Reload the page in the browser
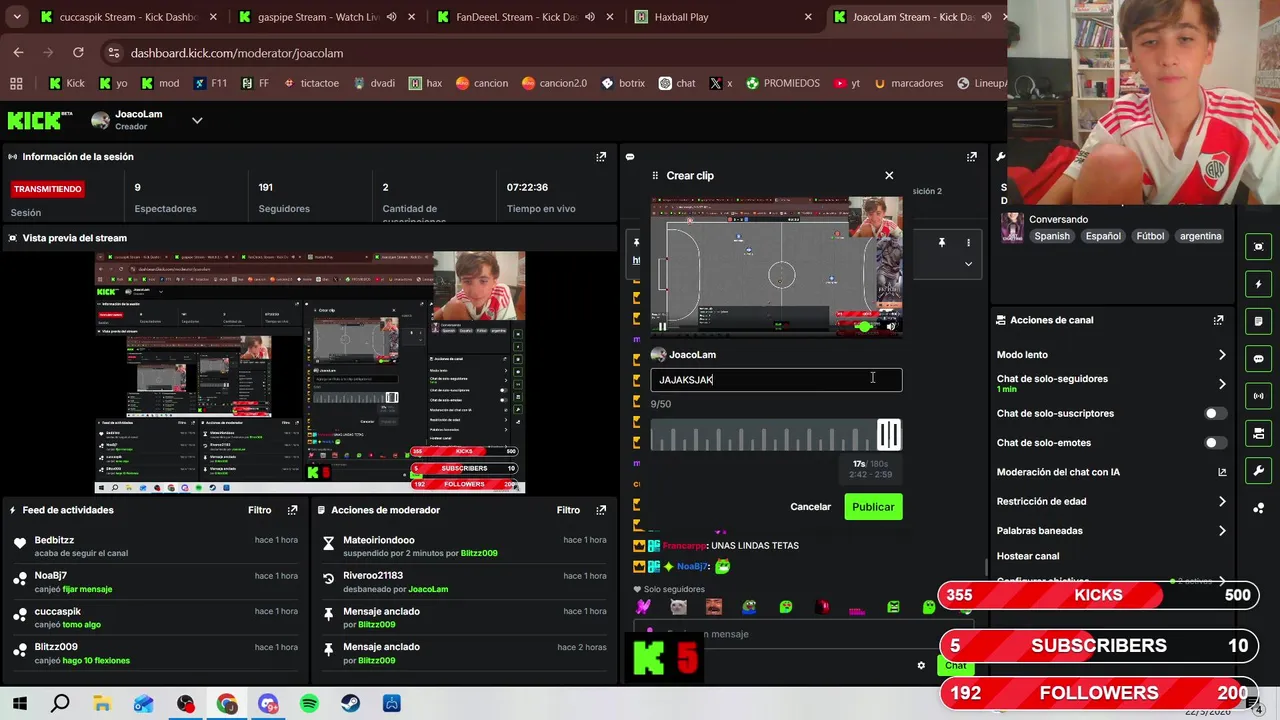 coord(78,52)
